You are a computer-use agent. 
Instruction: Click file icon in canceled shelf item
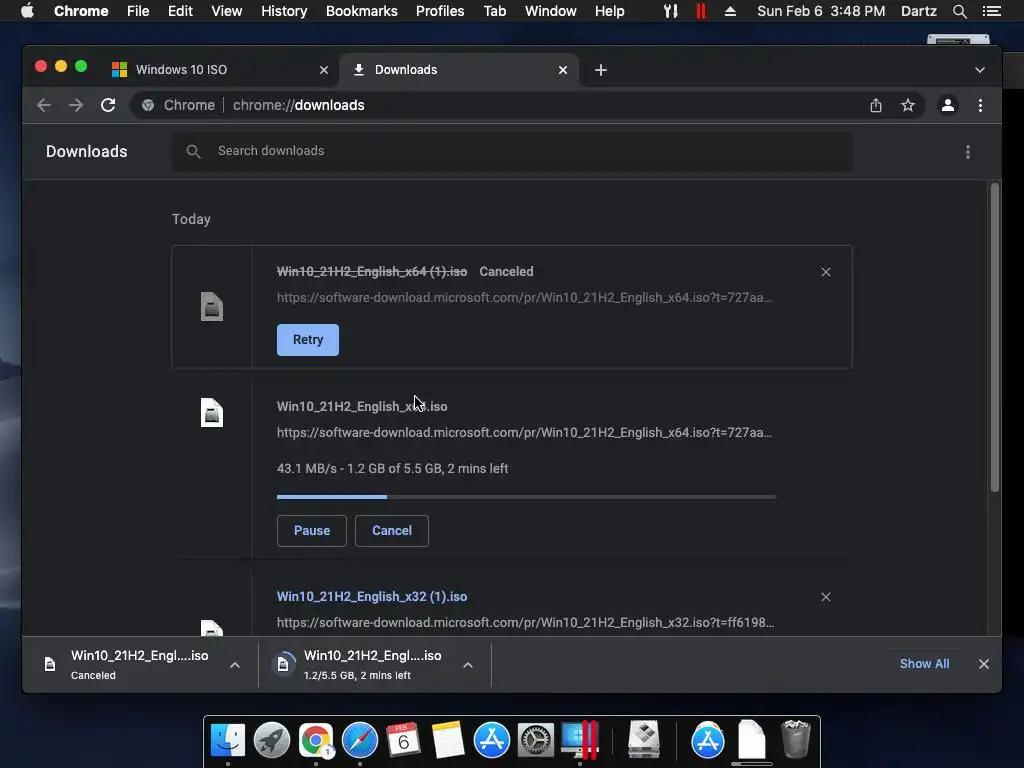click(x=50, y=665)
